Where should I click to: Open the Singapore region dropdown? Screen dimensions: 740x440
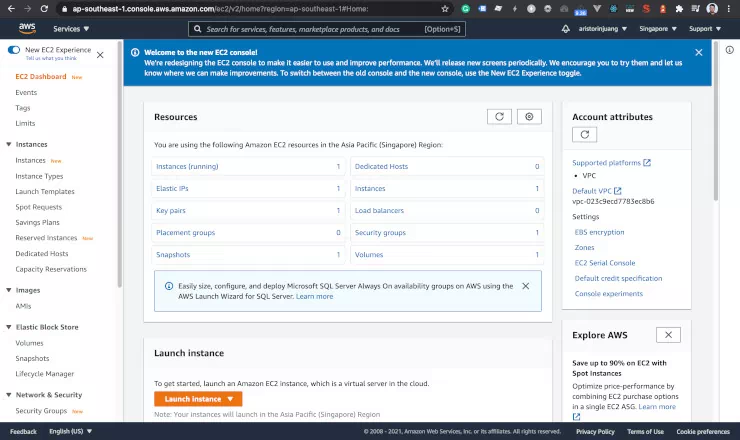(658, 29)
